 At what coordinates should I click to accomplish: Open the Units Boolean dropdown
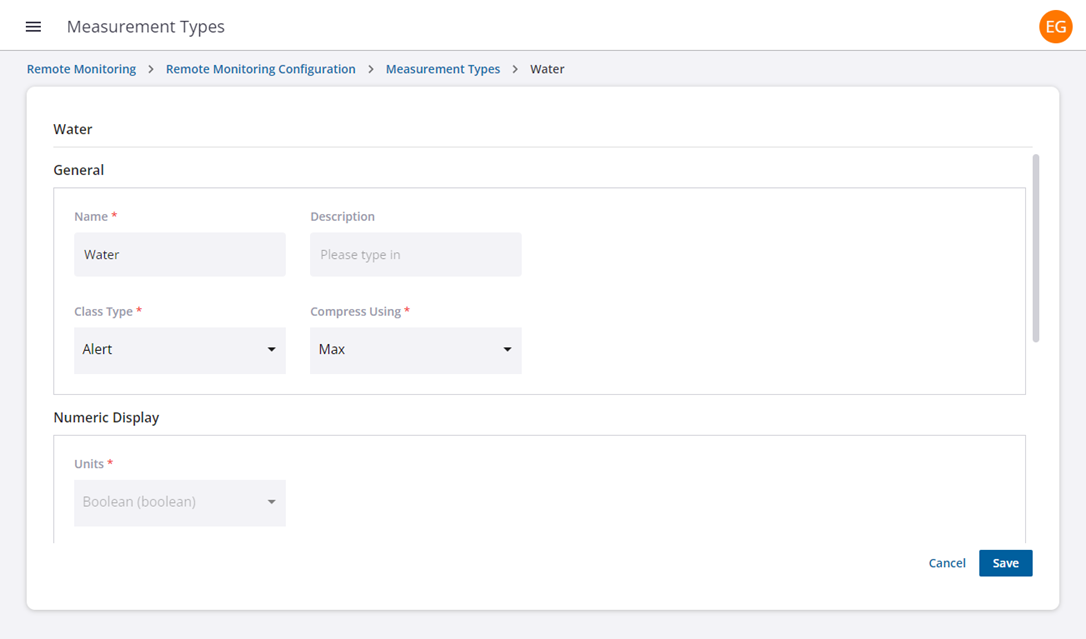pos(179,502)
